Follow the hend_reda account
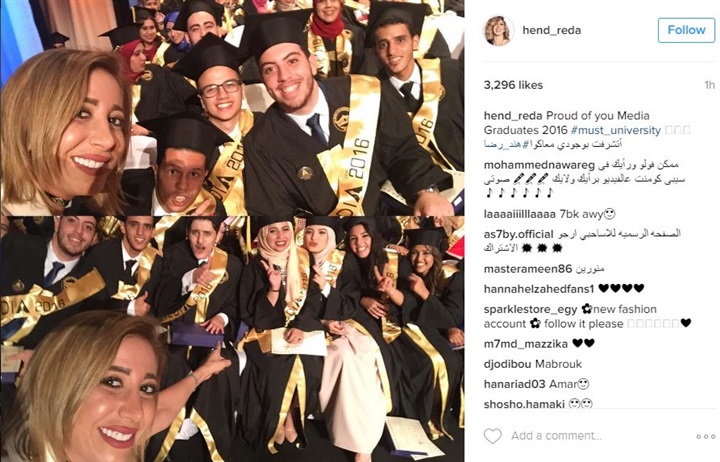Screen dimensions: 720x462 coord(686,30)
